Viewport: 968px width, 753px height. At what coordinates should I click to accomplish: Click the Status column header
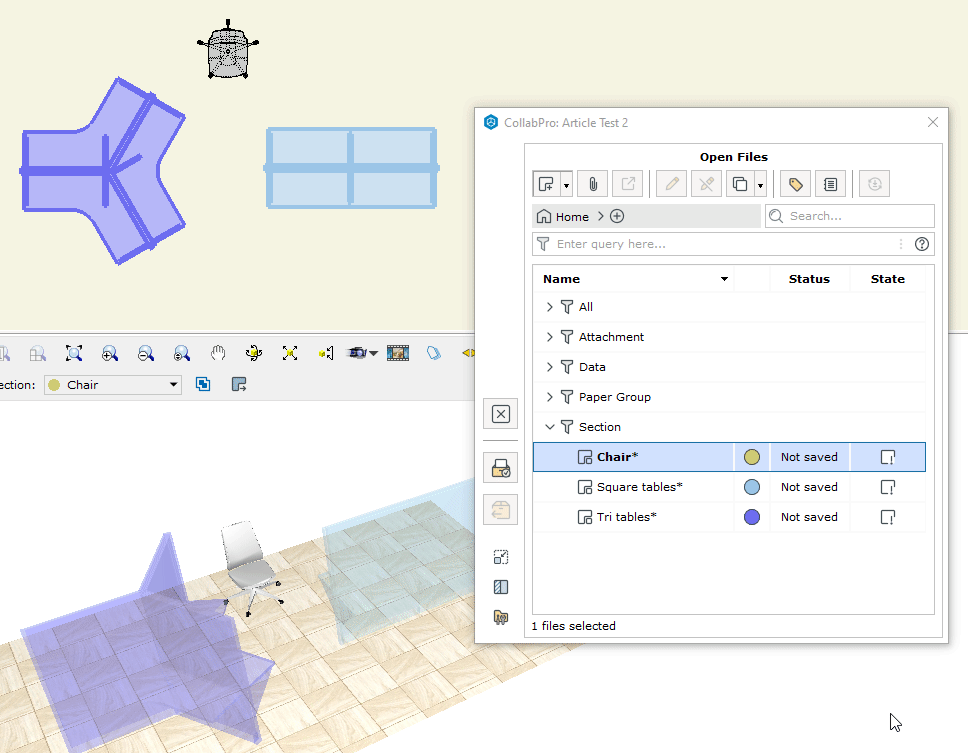pos(809,279)
